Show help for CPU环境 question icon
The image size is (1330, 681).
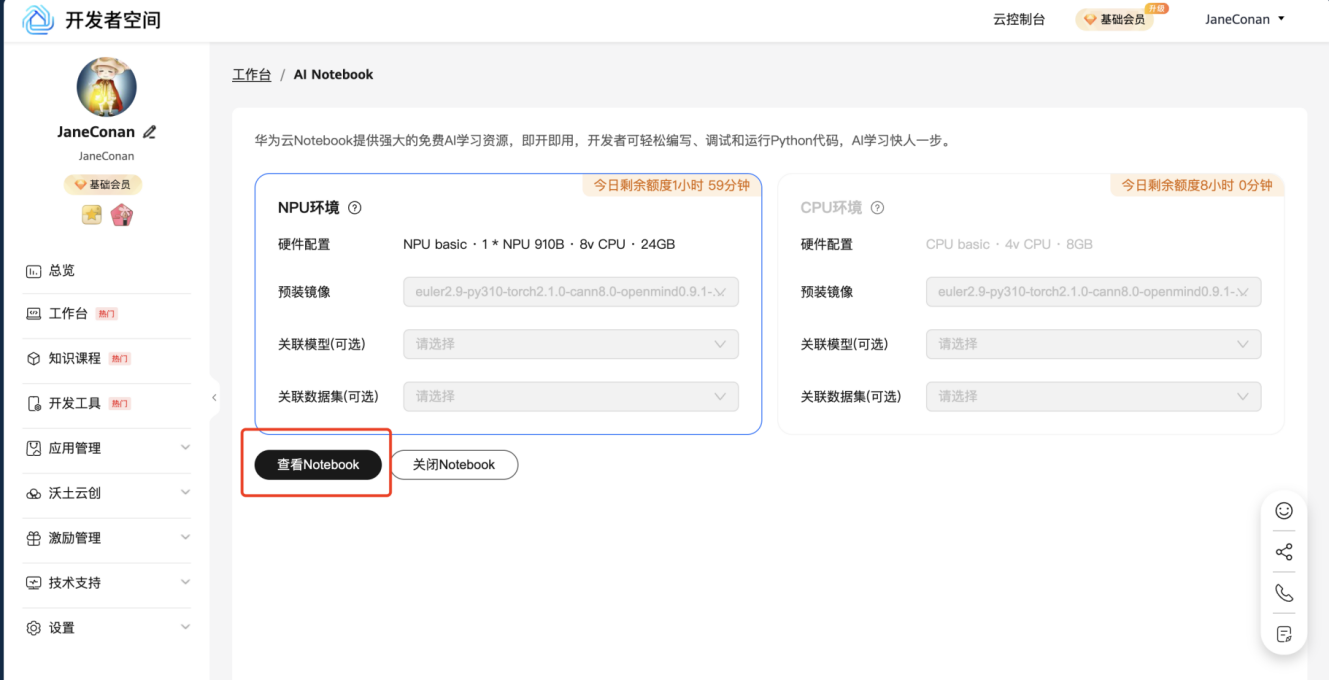877,208
